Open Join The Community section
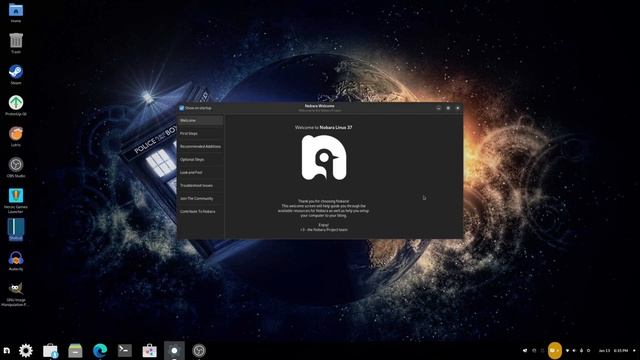Image resolution: width=640 pixels, height=360 pixels. click(200, 199)
